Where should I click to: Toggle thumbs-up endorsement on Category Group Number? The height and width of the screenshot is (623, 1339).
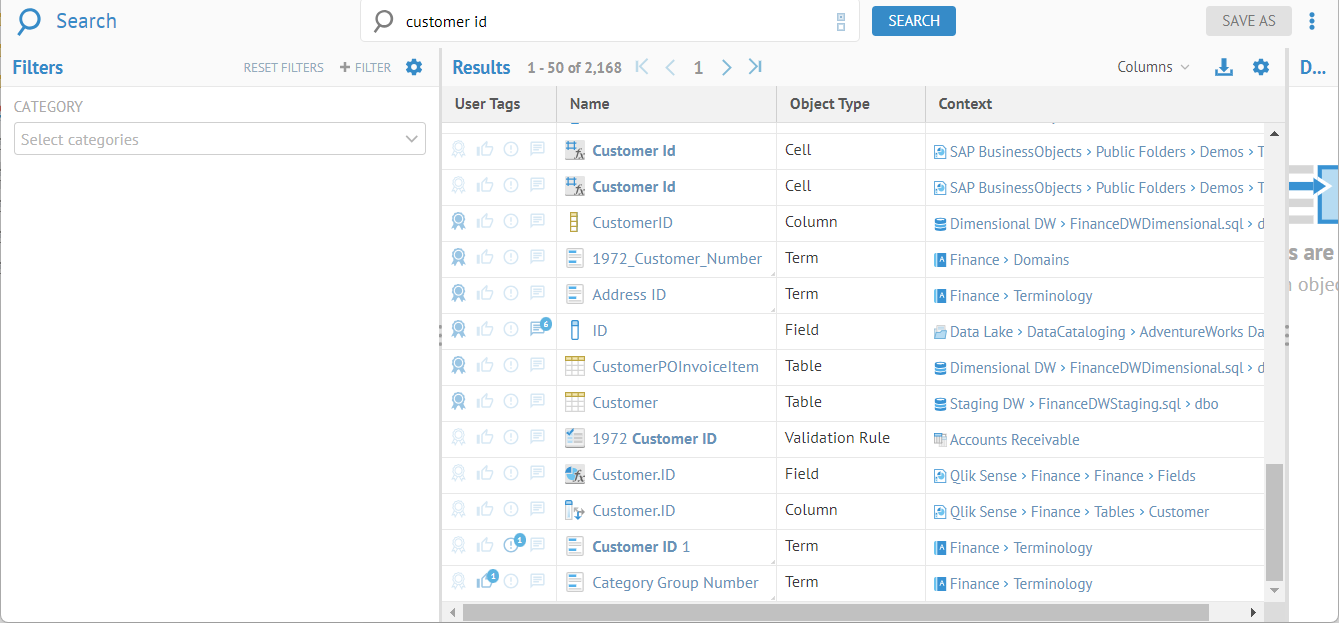pyautogui.click(x=485, y=581)
